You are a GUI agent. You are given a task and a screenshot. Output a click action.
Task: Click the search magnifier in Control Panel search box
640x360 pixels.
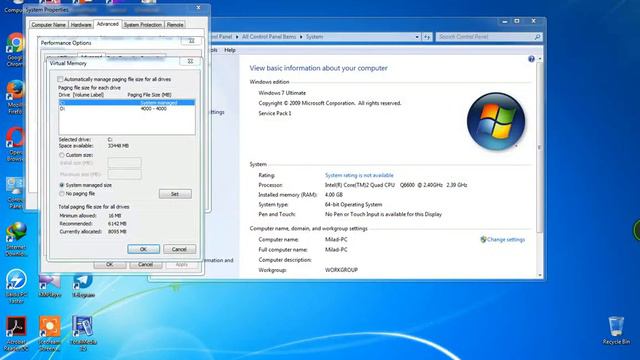point(537,37)
